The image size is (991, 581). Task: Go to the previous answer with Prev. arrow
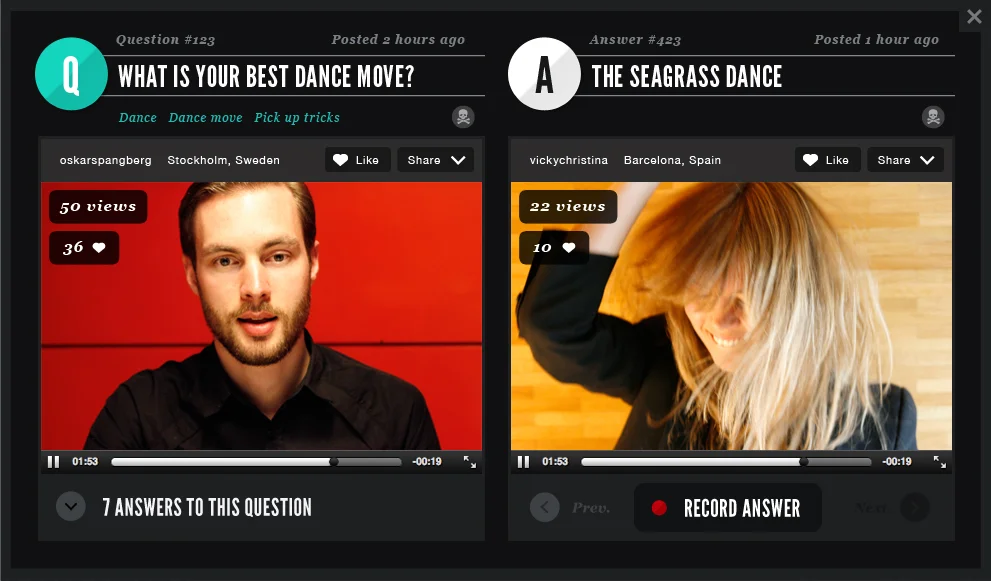[x=545, y=507]
